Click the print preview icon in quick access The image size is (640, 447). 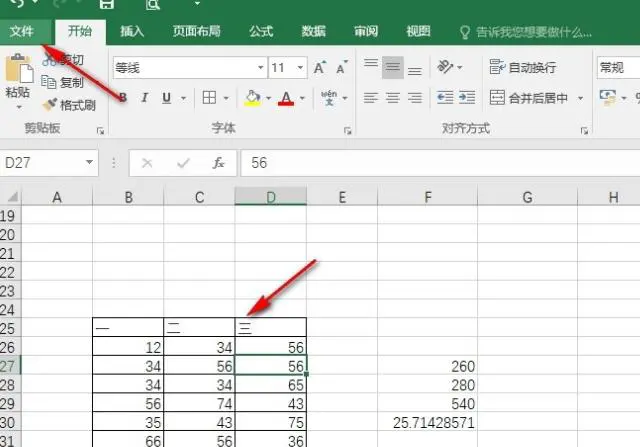coord(153,4)
